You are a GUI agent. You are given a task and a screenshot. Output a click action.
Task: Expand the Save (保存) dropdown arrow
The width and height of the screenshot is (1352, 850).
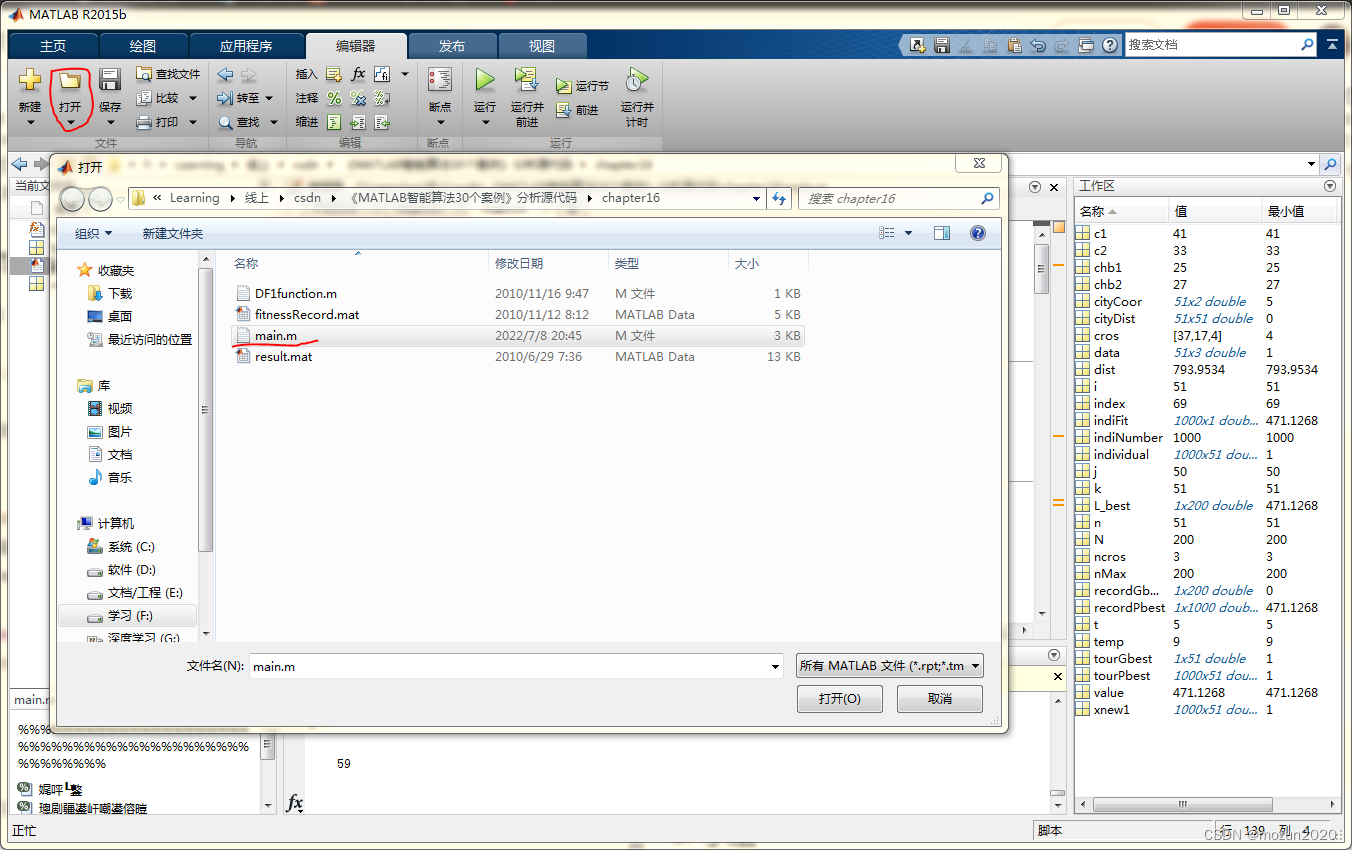click(x=110, y=123)
